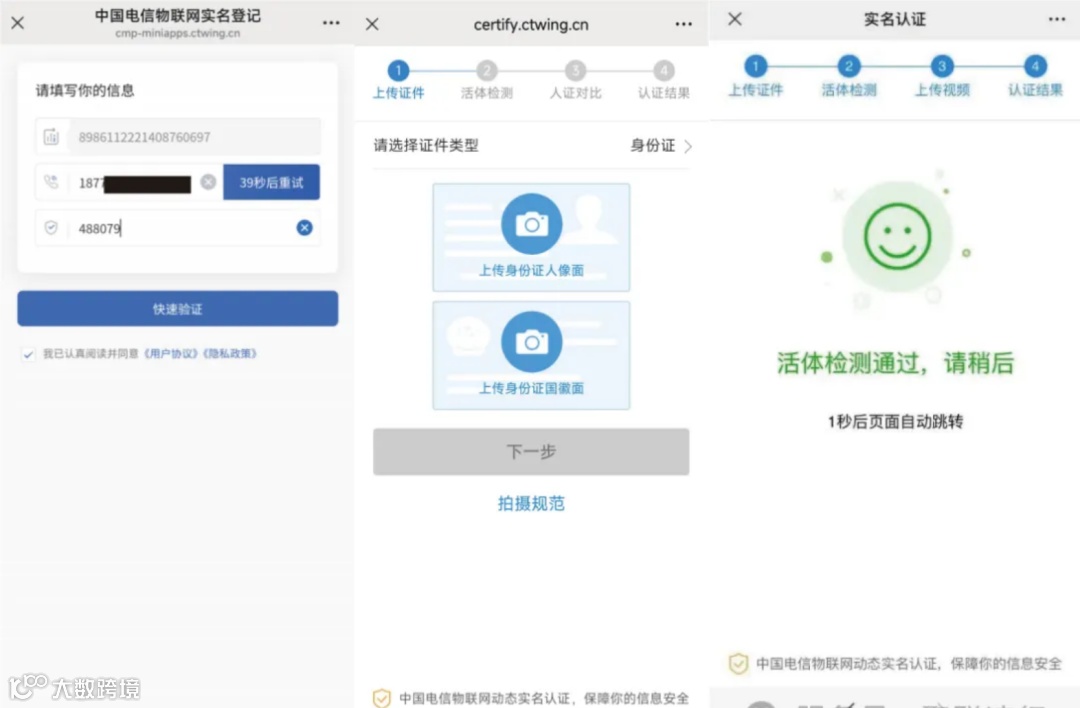This screenshot has width=1080, height=708.
Task: Select step 2 活体检测 in middle panel
Action: (x=487, y=80)
